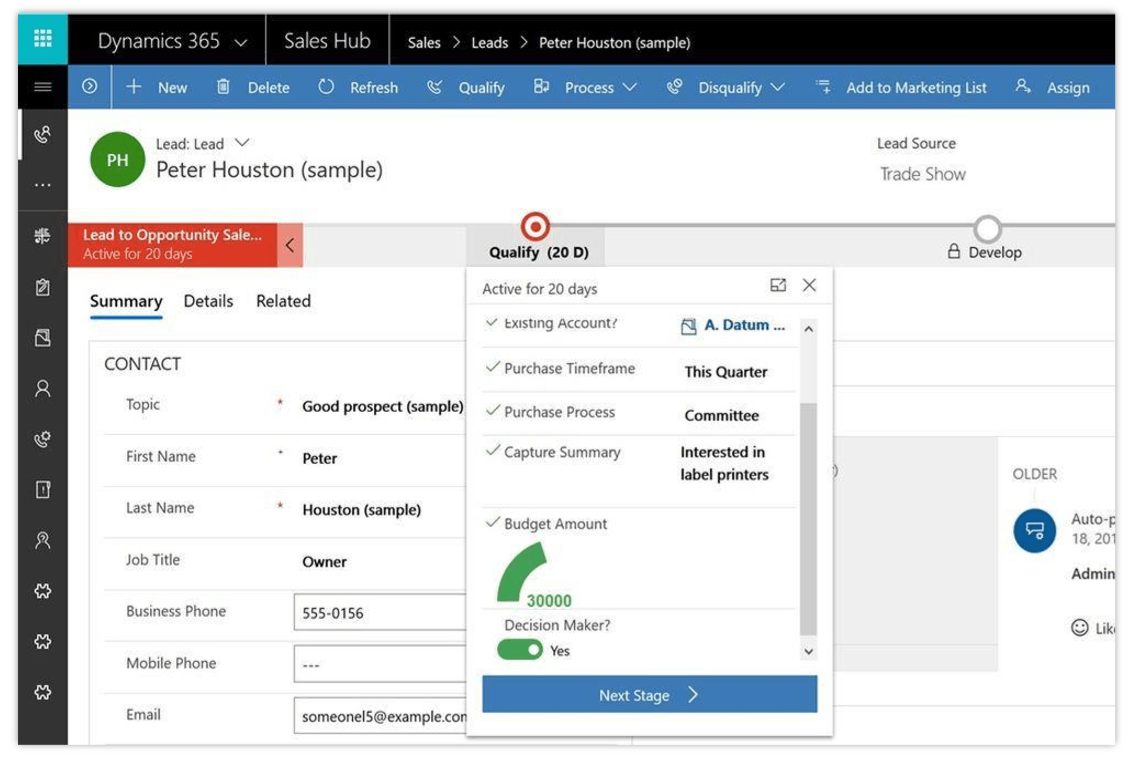Open the sidebar document with exclamation icon
The width and height of the screenshot is (1141, 760).
pyautogui.click(x=43, y=489)
